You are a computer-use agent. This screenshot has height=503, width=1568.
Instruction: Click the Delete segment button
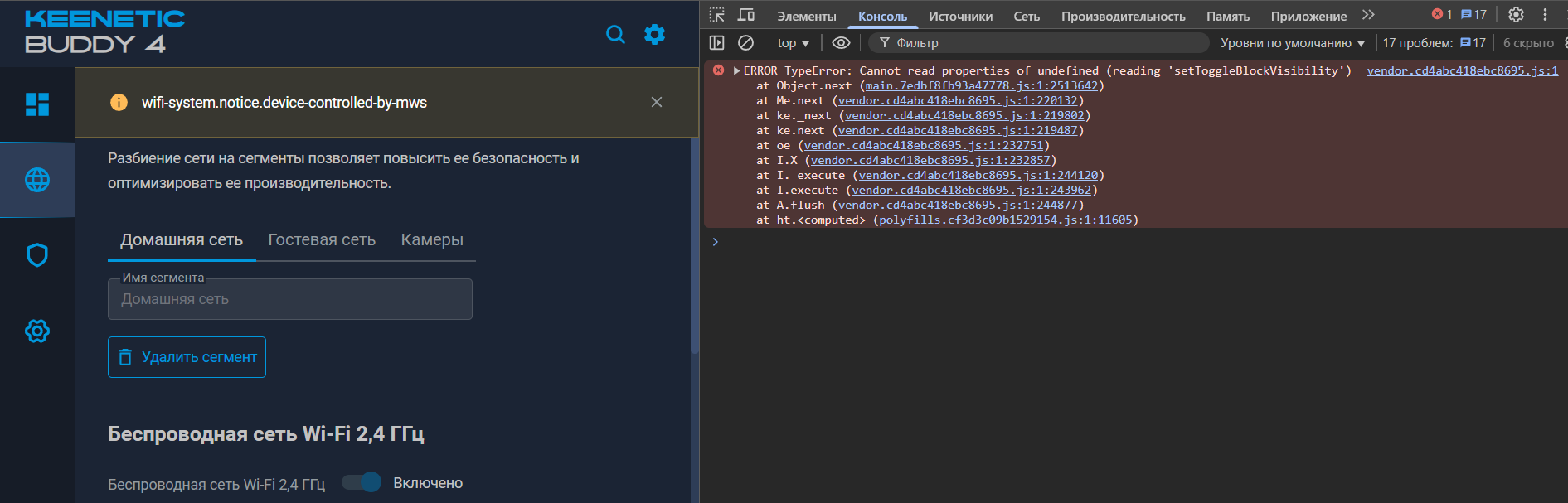coord(187,357)
